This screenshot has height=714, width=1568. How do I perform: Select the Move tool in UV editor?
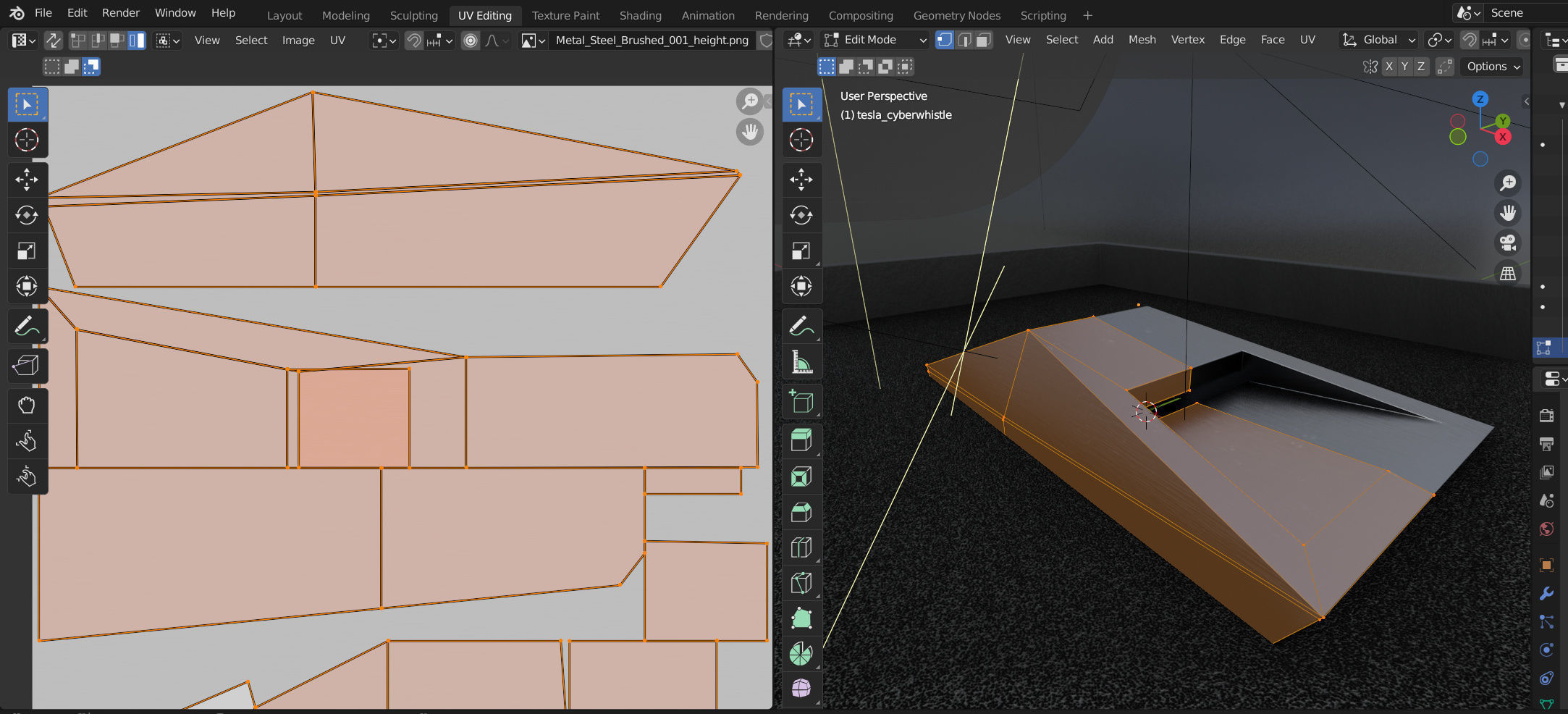27,180
